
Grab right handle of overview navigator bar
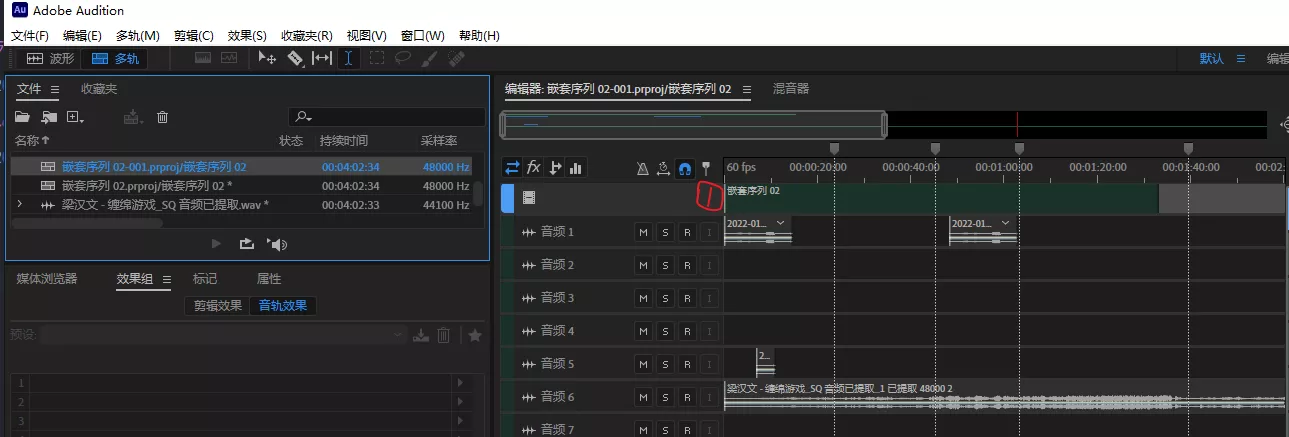click(x=884, y=125)
